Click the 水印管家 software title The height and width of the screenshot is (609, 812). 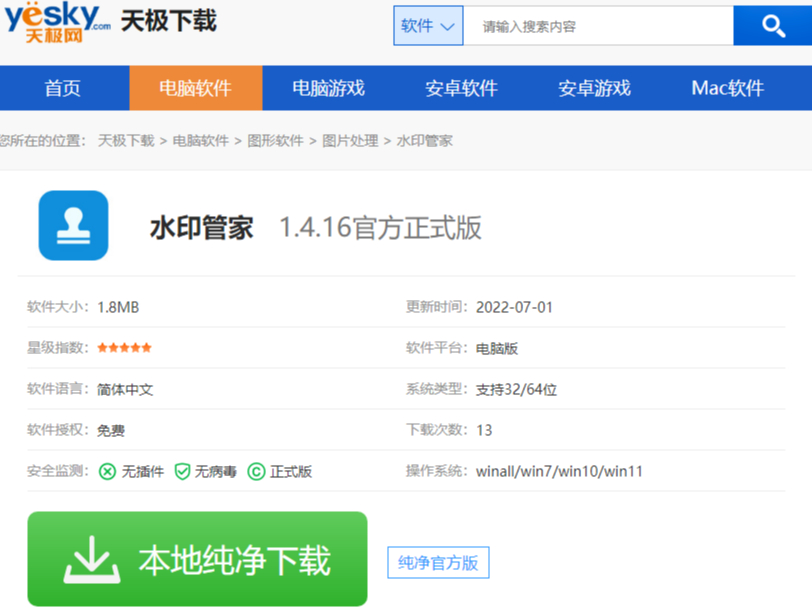(201, 228)
